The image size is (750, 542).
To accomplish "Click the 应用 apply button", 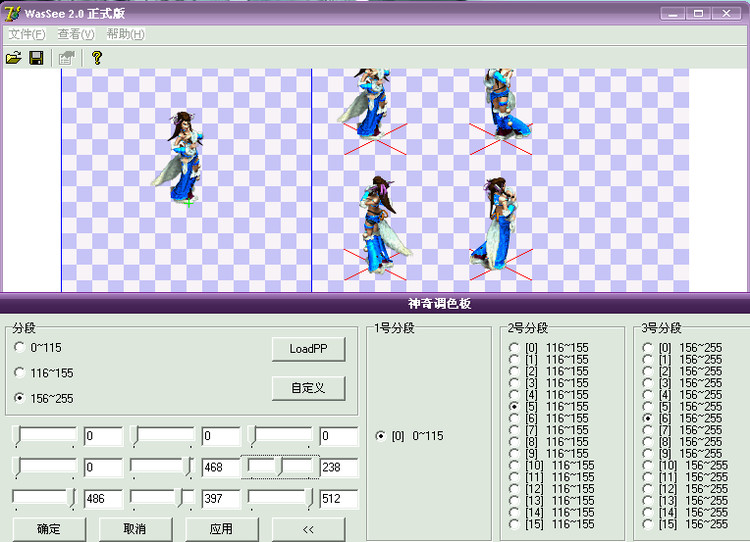I will [x=221, y=529].
